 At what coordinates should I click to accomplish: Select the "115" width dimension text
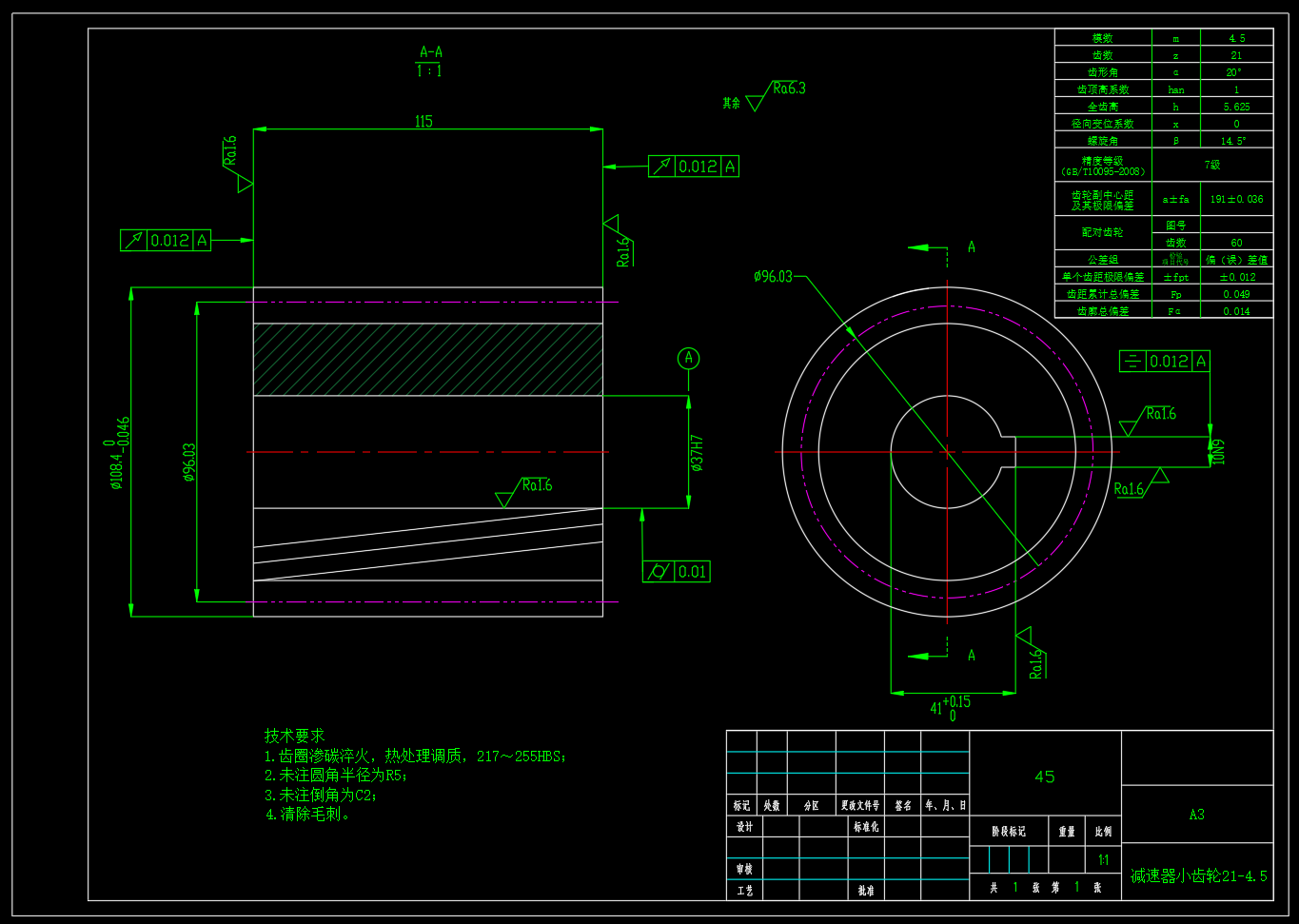(423, 122)
